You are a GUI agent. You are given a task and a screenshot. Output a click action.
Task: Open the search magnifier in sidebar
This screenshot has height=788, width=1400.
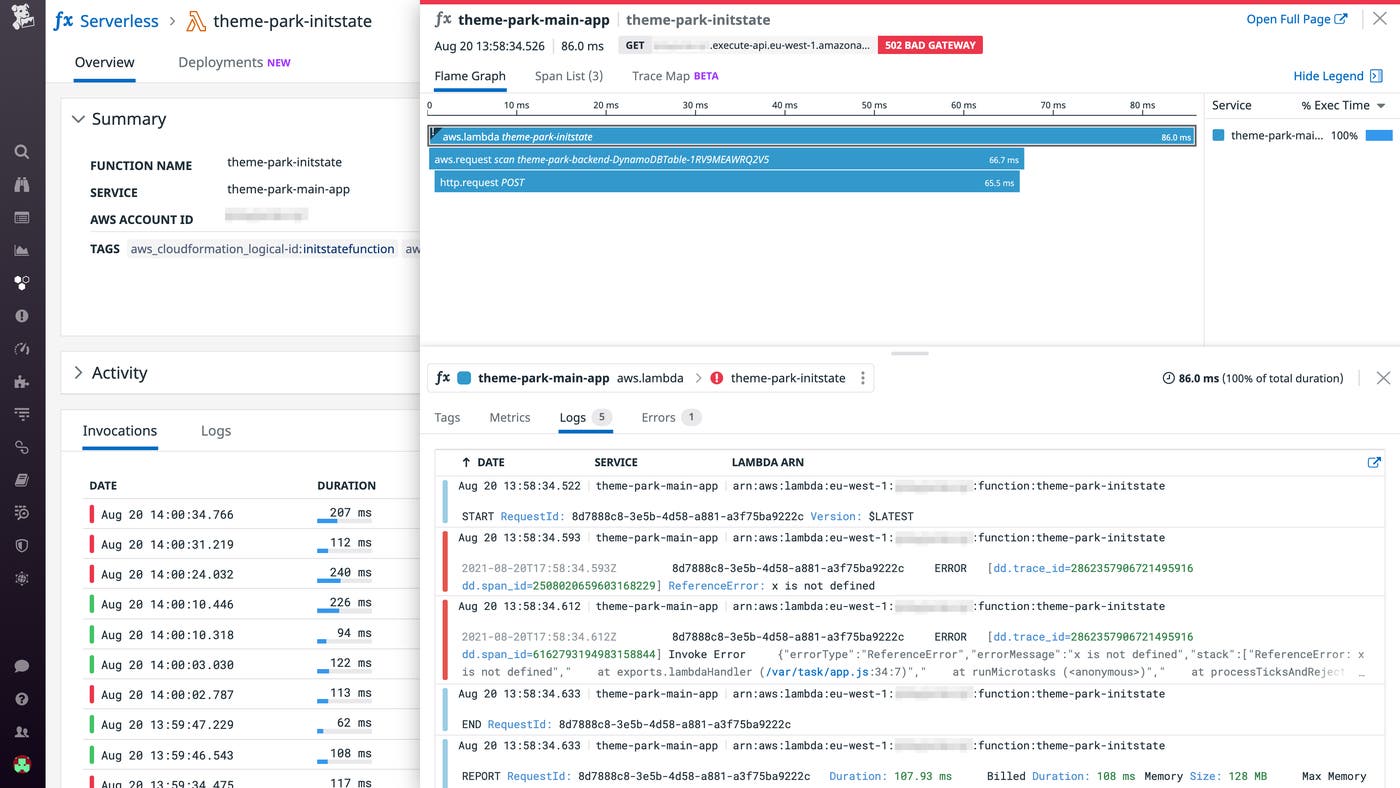point(22,152)
